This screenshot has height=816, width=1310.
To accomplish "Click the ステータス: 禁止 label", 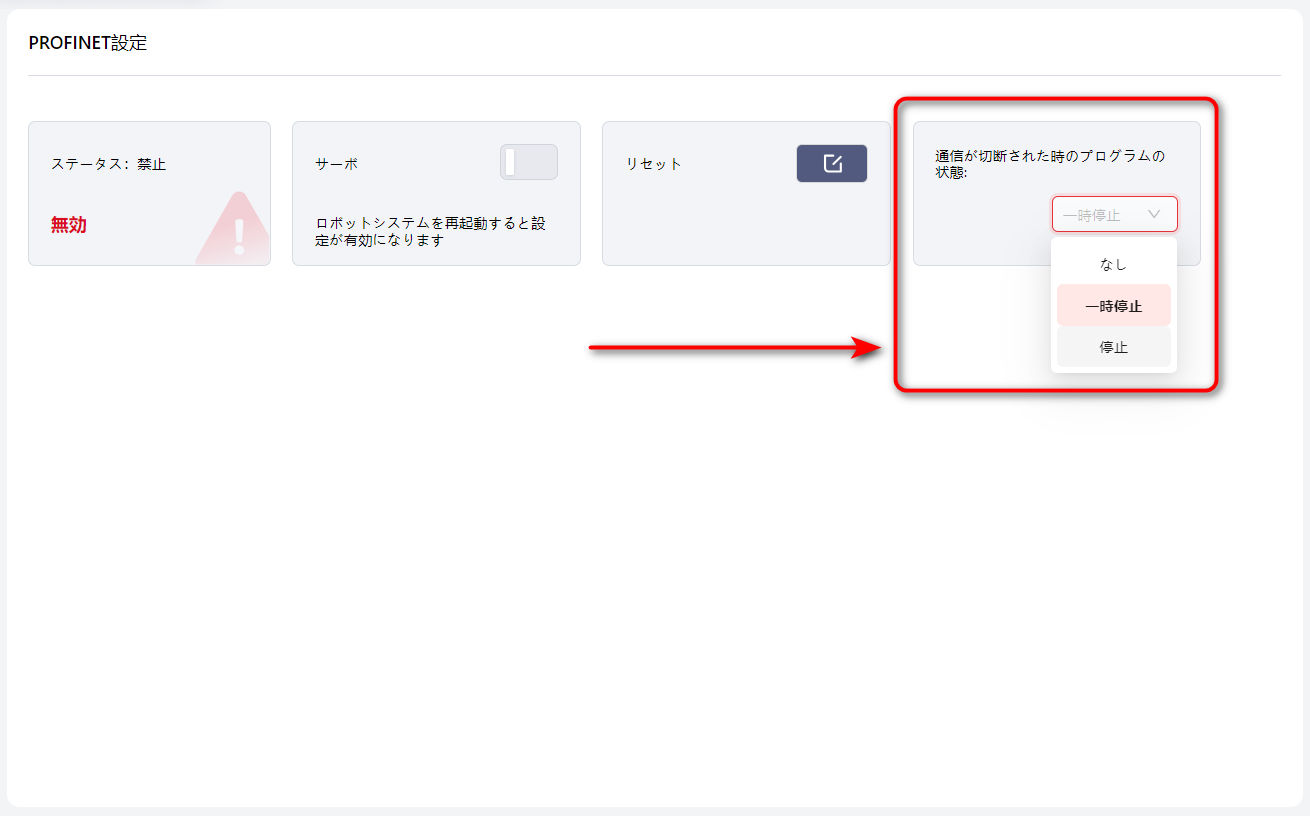I will point(108,164).
